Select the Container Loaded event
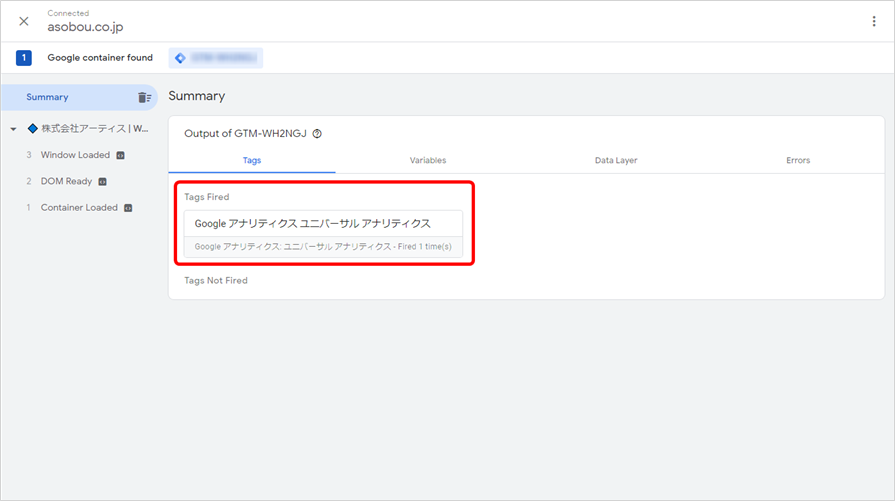Image resolution: width=895 pixels, height=501 pixels. click(79, 207)
